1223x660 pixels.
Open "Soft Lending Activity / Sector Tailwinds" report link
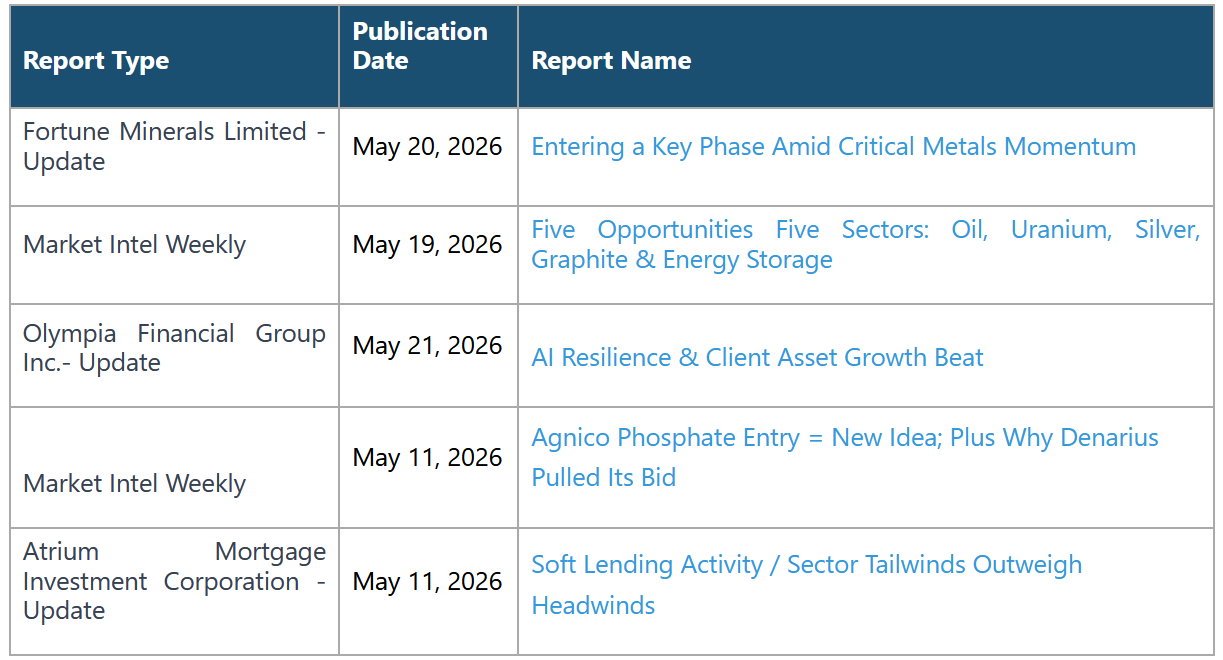(x=806, y=585)
